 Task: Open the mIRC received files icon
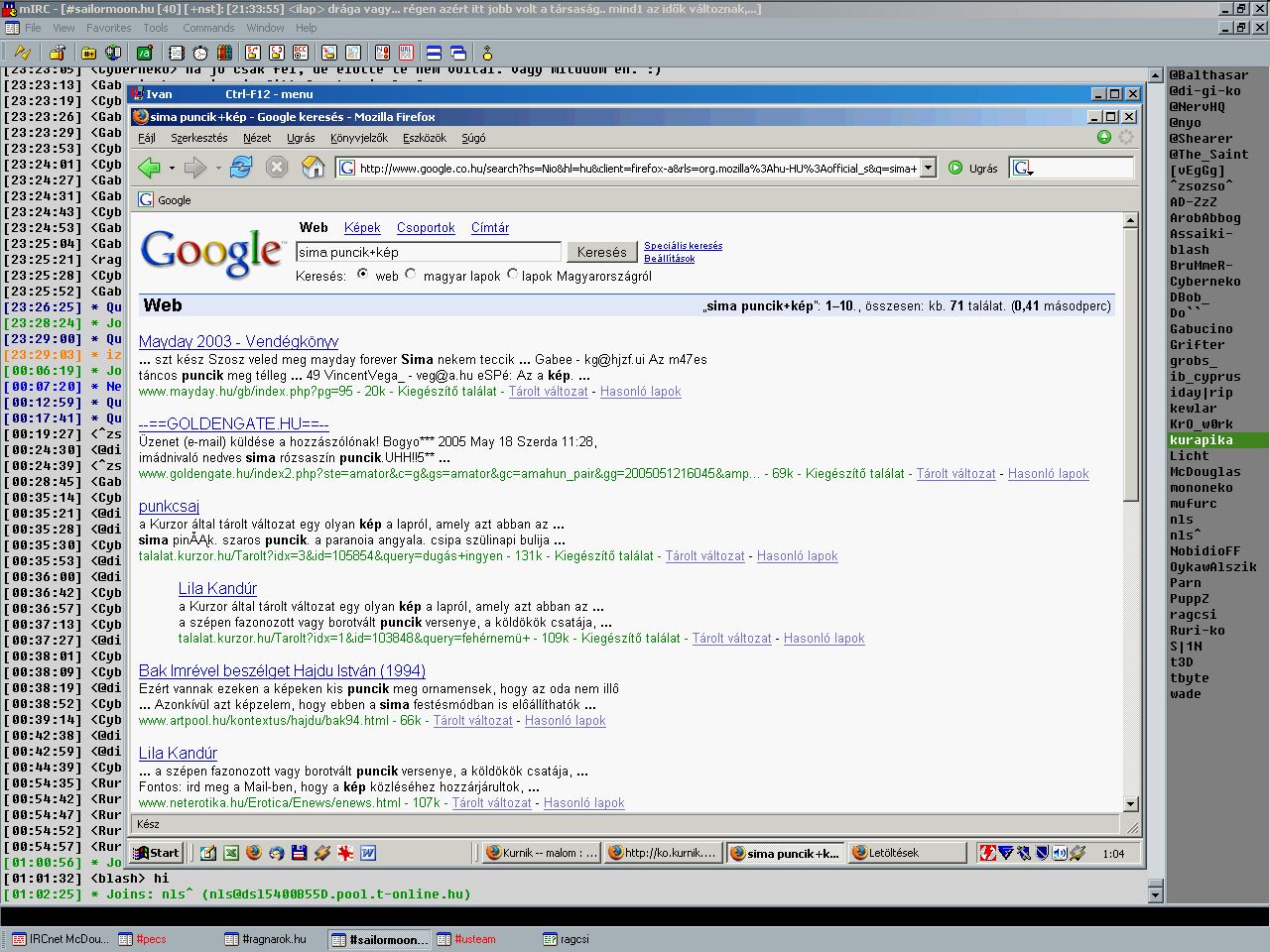(328, 53)
